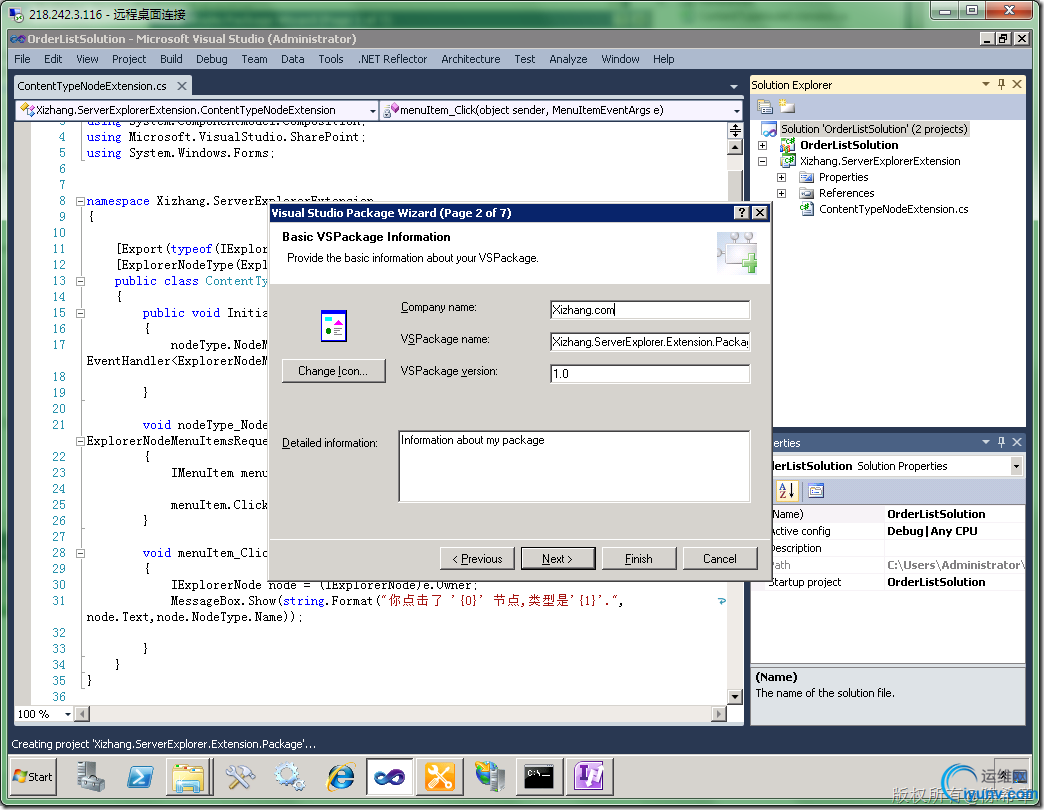The height and width of the screenshot is (810, 1044).
Task: Open Internet Explorer from taskbar
Action: (341, 777)
